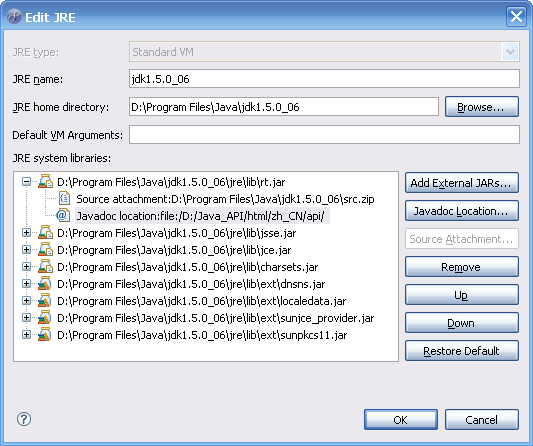This screenshot has width=533, height=446.
Task: Select the Source attachment file icon
Action: 64,199
